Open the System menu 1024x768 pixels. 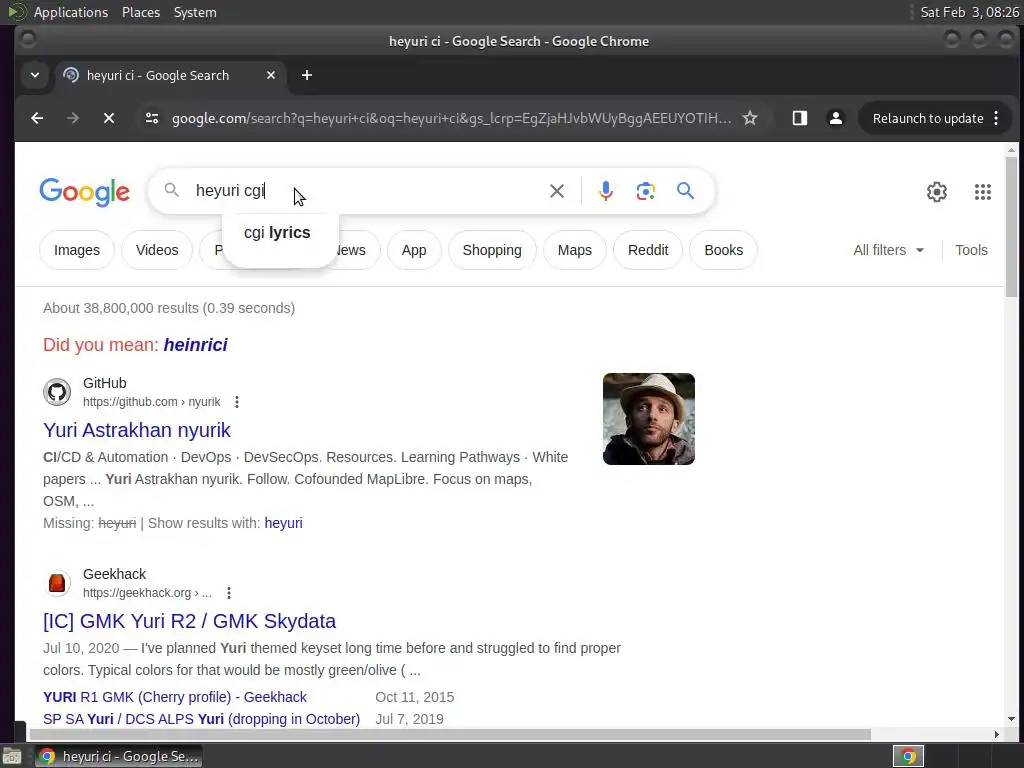(195, 12)
